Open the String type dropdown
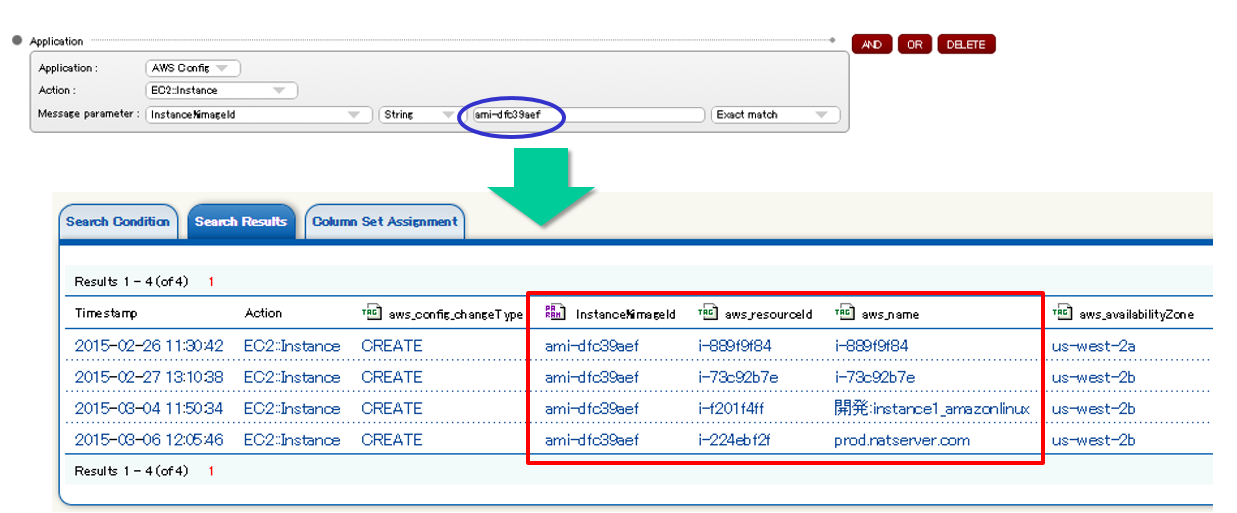Image resolution: width=1237 pixels, height=513 pixels. click(419, 114)
